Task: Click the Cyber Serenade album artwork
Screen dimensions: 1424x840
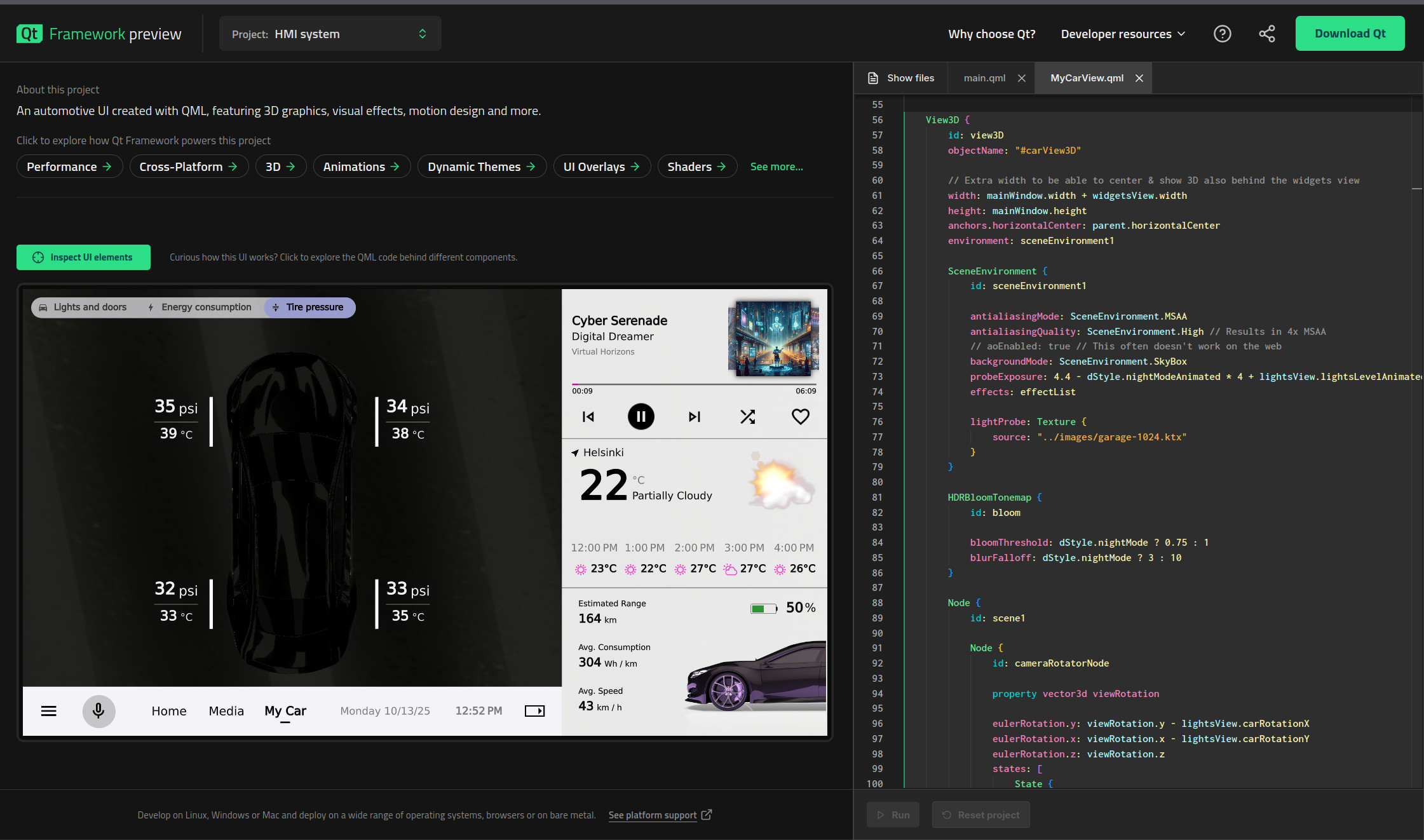Action: coord(773,338)
